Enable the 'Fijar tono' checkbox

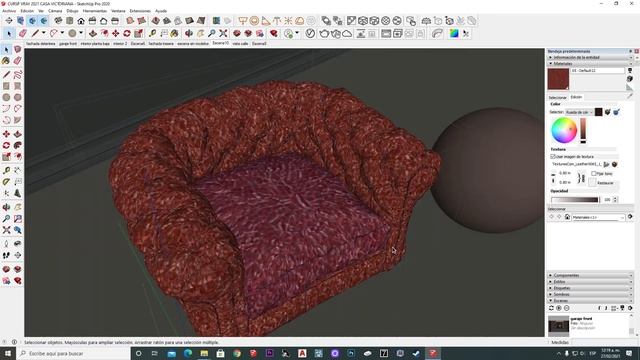[594, 173]
